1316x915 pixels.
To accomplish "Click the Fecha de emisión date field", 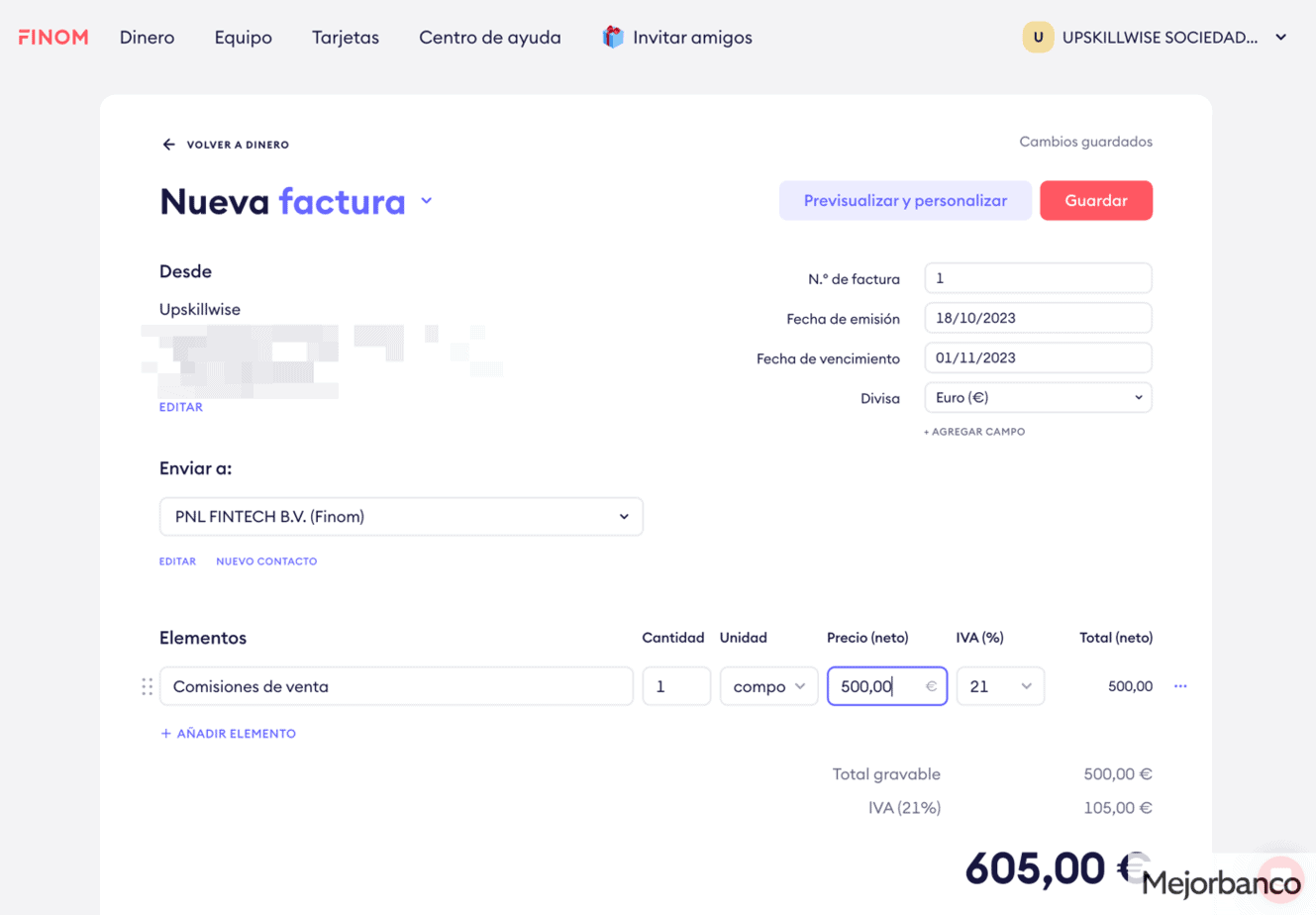I will click(1038, 318).
